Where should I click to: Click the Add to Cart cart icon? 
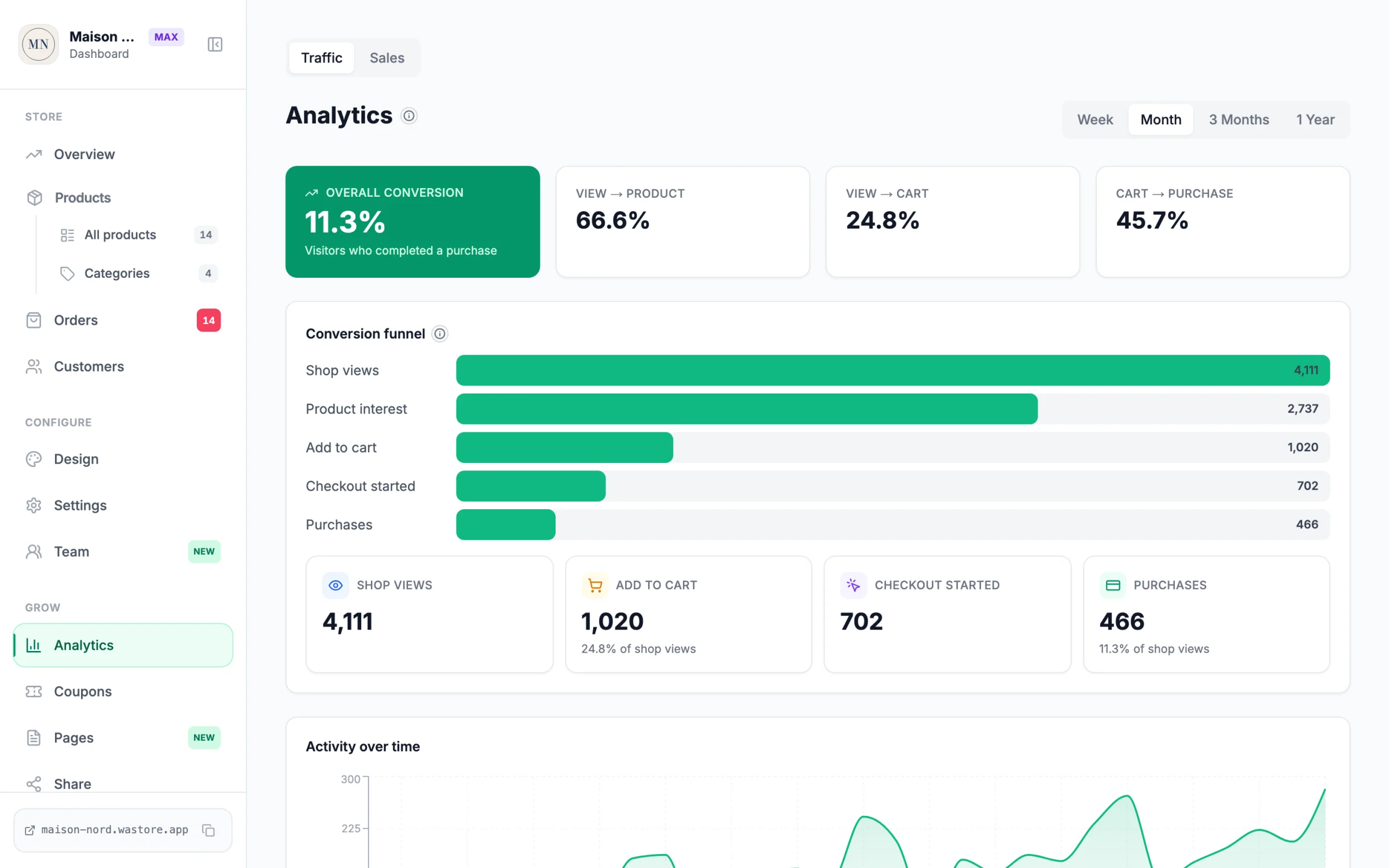point(595,585)
